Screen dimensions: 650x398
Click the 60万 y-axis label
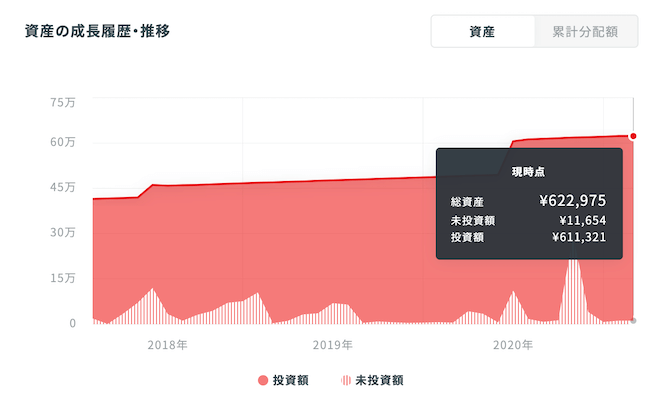click(63, 142)
